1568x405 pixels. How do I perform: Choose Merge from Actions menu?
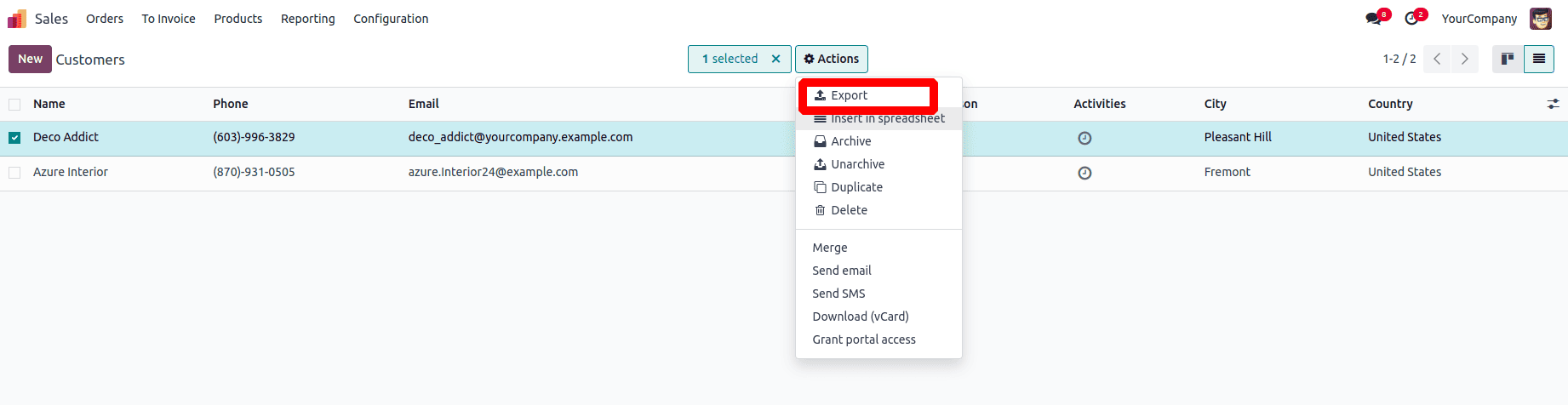pos(878,248)
